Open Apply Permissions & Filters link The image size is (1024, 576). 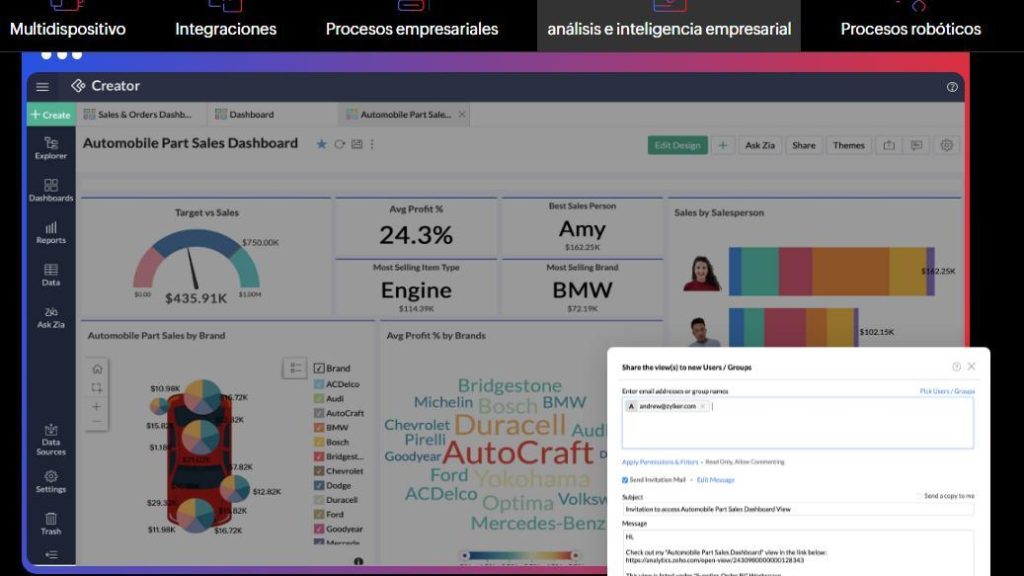point(660,462)
